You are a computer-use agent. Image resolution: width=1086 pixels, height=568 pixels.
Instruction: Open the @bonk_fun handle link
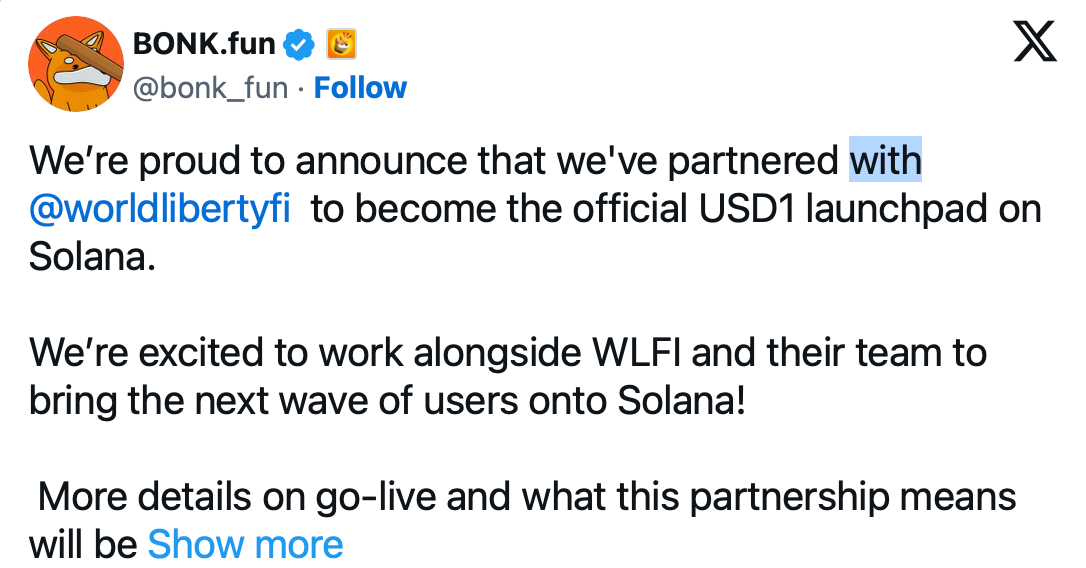tap(210, 88)
